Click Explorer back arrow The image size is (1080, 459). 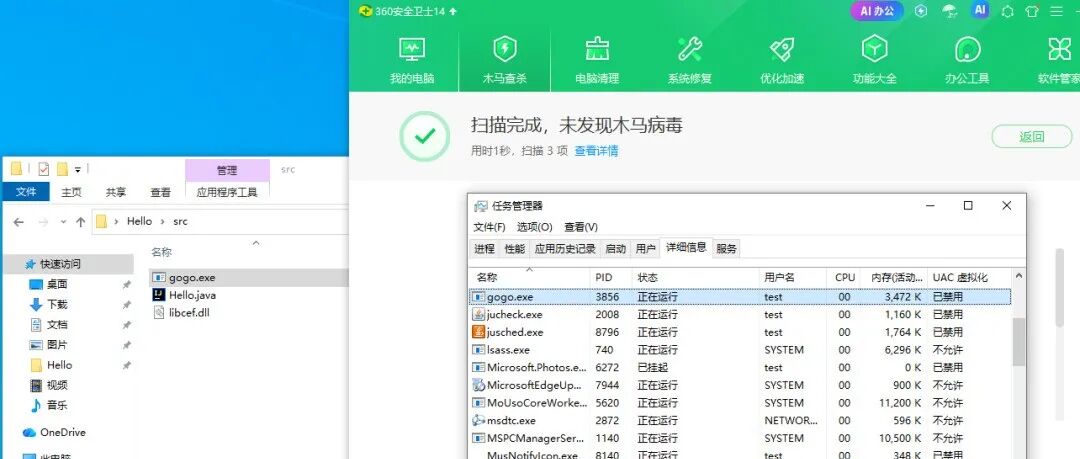(x=19, y=222)
